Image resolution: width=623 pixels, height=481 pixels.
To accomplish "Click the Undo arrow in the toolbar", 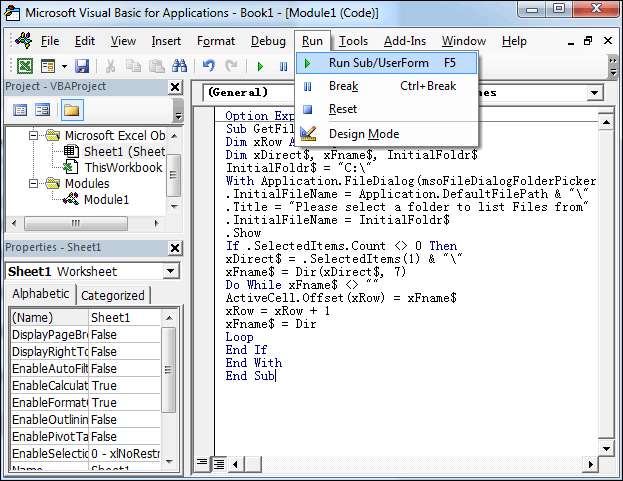I will [208, 66].
